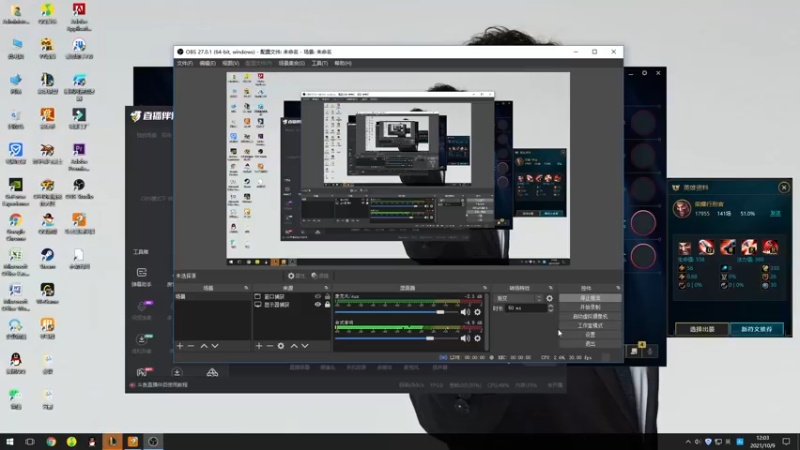Adjust the desktop audio volume slider
The height and width of the screenshot is (450, 800).
(x=430, y=338)
